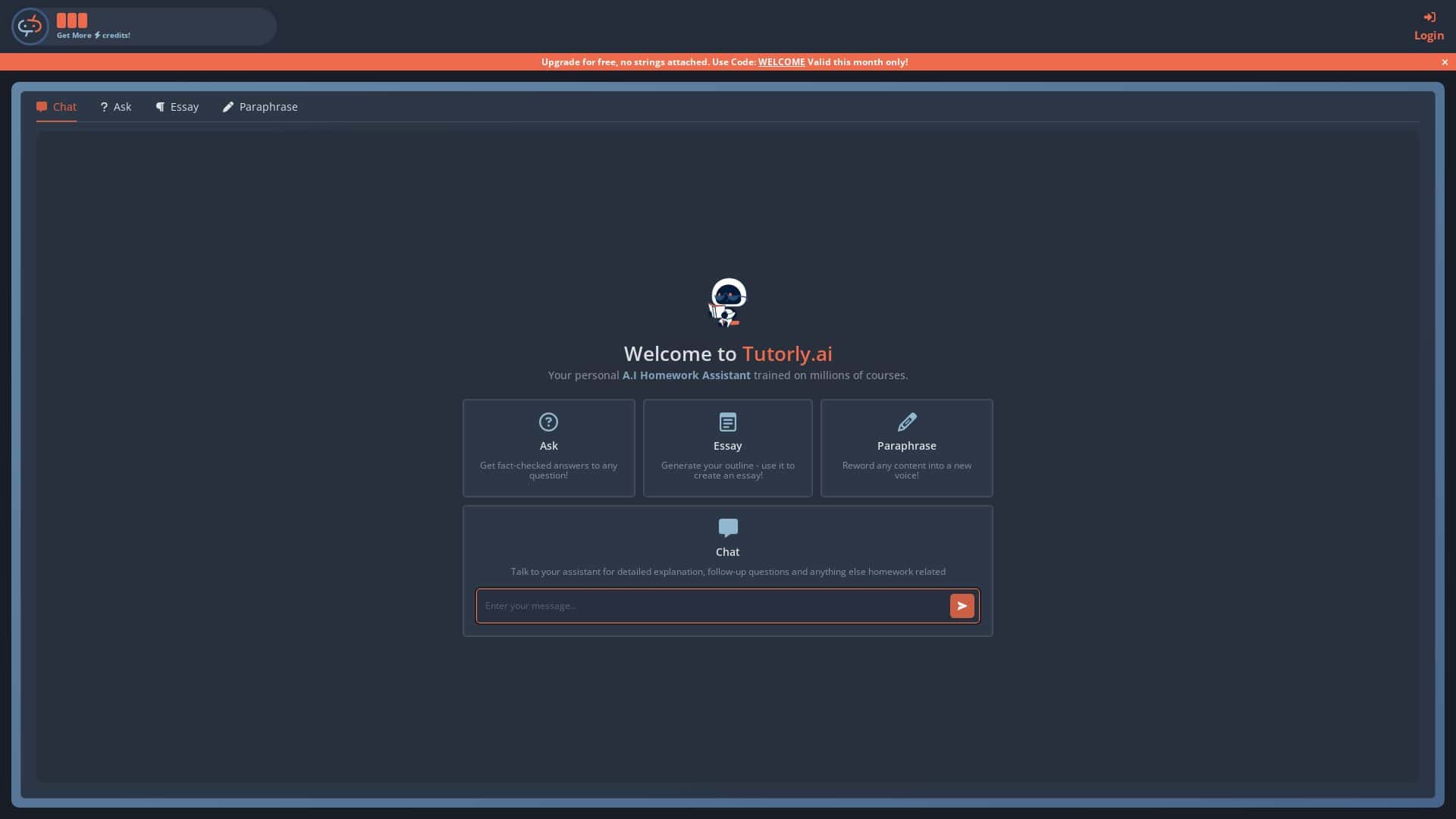
Task: Click the WELCOME promo code link
Action: point(780,62)
